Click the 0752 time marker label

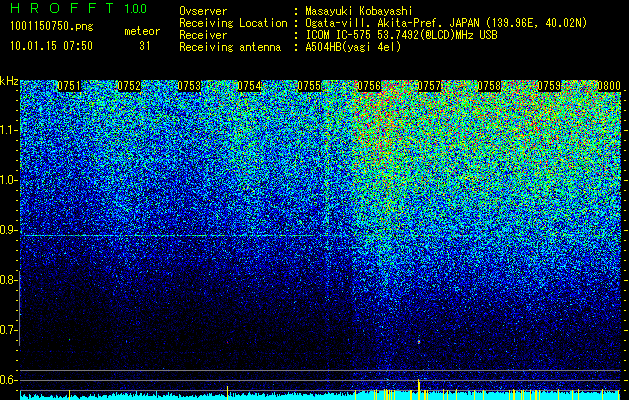pyautogui.click(x=129, y=86)
